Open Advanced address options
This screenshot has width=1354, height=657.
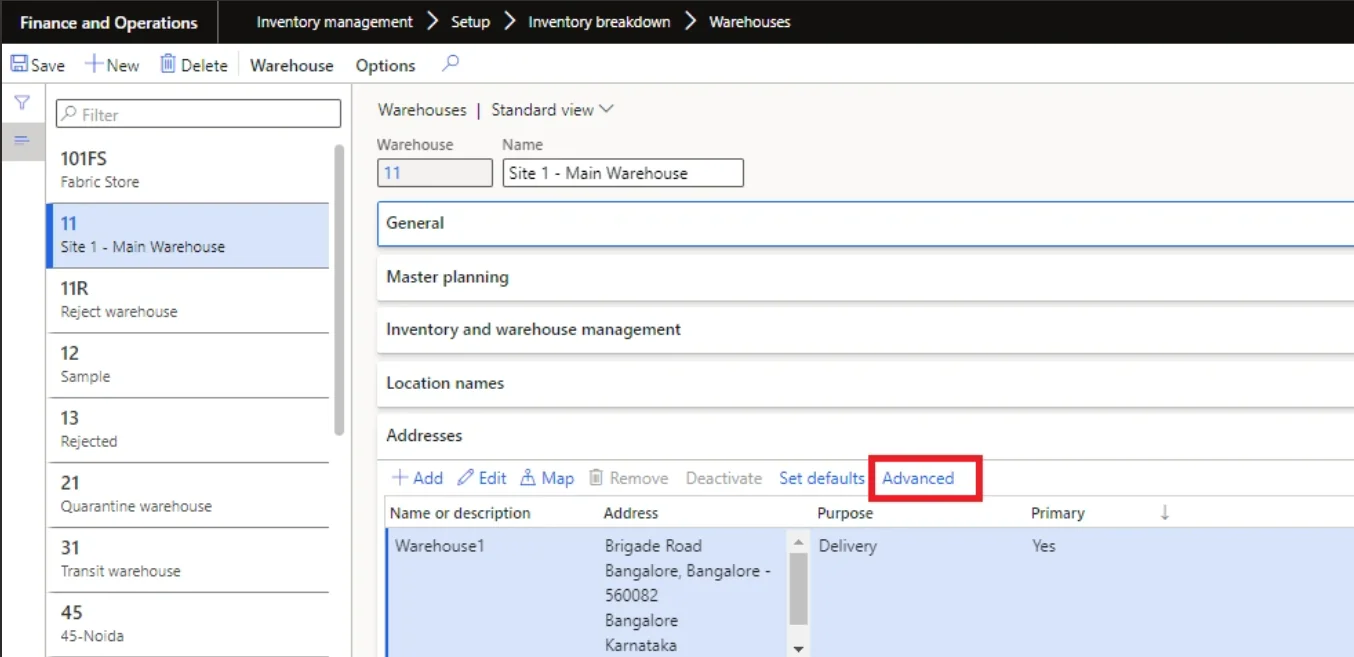[918, 478]
